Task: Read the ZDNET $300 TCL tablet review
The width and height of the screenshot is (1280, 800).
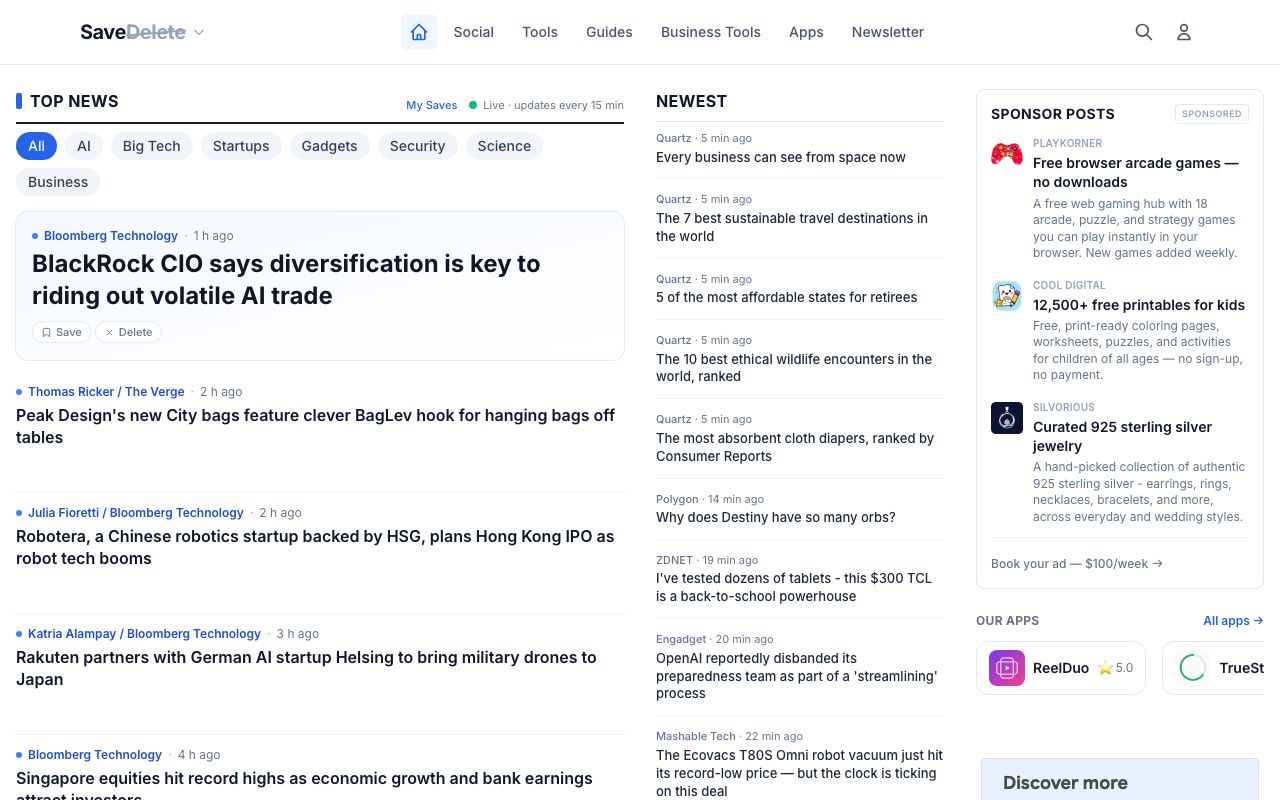Action: coord(794,587)
